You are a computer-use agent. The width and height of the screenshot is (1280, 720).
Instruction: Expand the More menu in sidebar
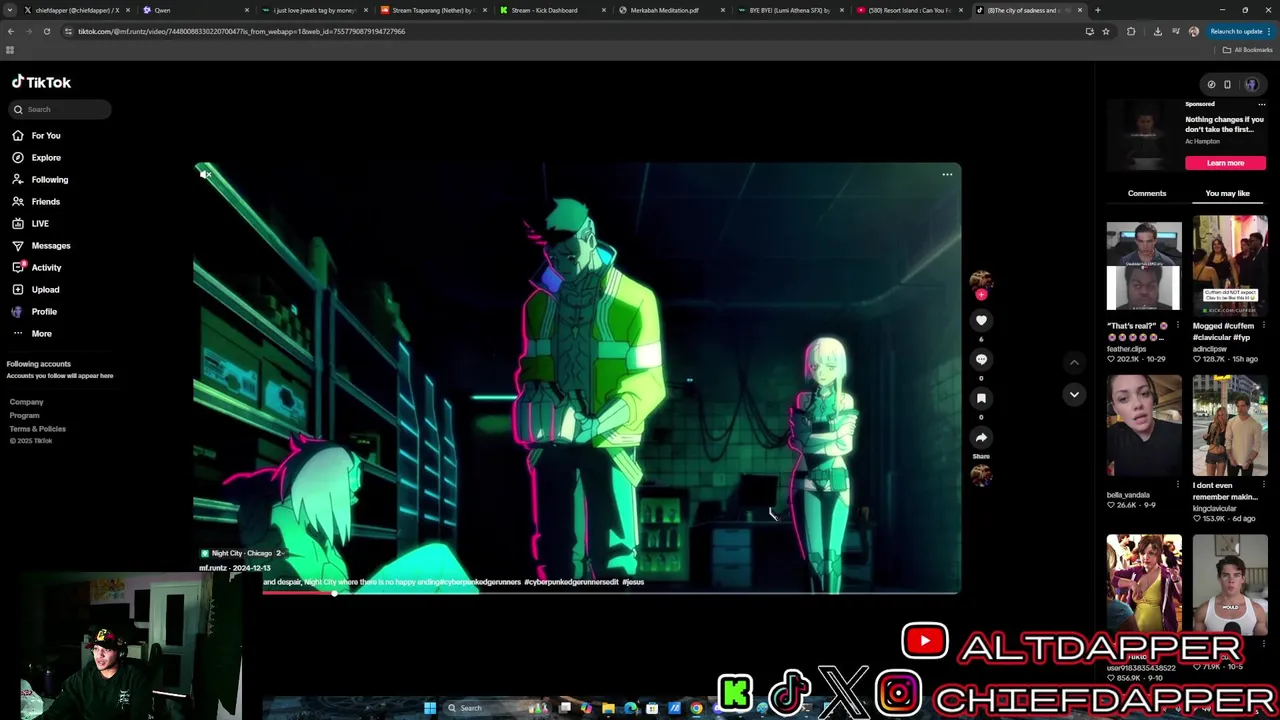41,333
